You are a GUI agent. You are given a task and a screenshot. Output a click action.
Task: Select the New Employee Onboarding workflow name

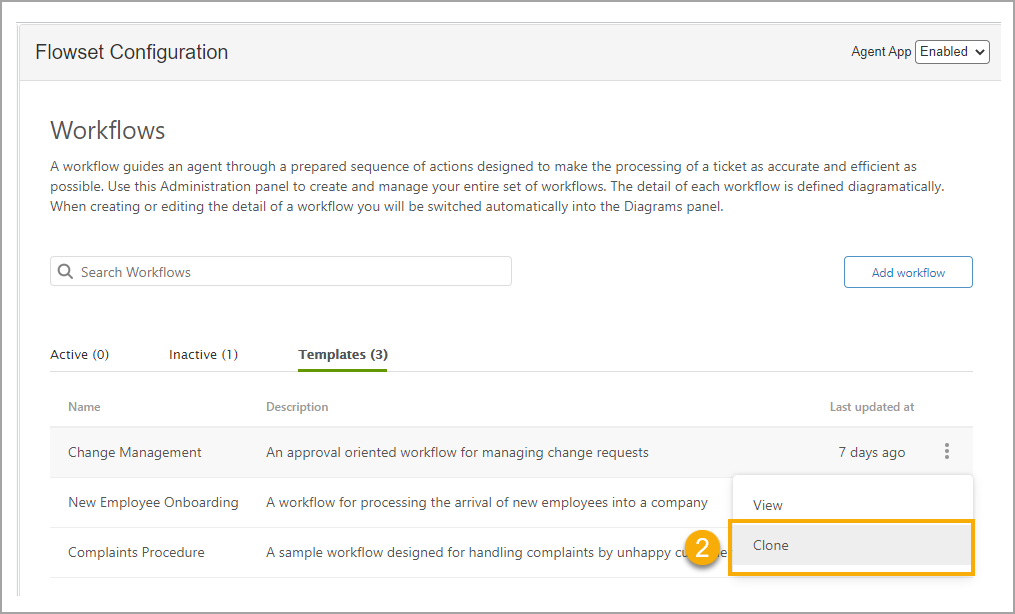(153, 502)
